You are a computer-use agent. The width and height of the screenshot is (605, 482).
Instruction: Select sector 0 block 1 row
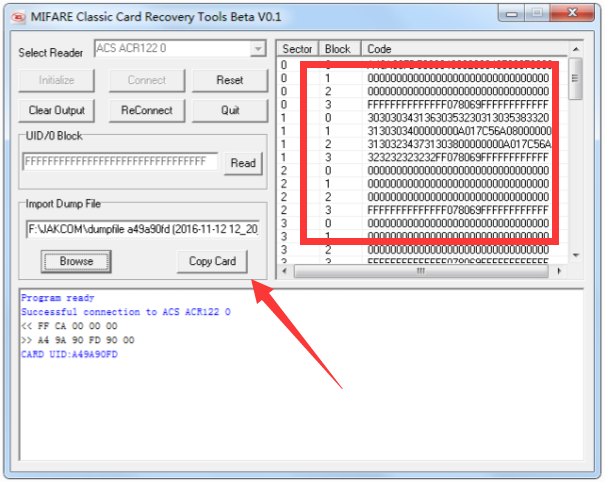pos(422,78)
